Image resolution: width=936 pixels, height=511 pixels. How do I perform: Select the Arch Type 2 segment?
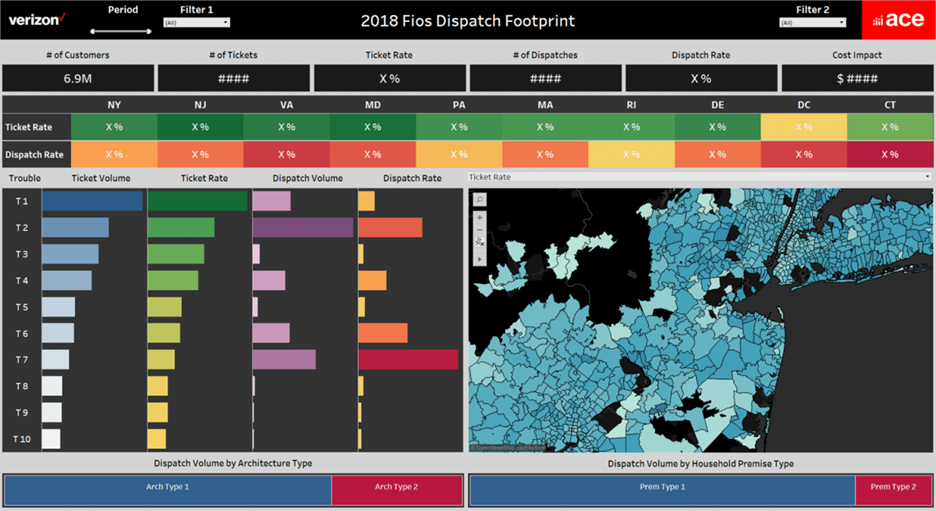397,490
